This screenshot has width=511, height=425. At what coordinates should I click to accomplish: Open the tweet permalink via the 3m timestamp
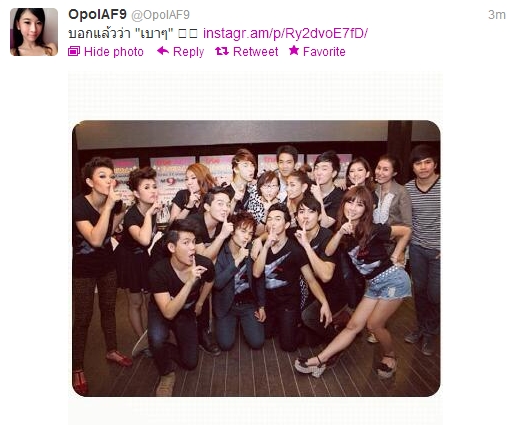497,15
